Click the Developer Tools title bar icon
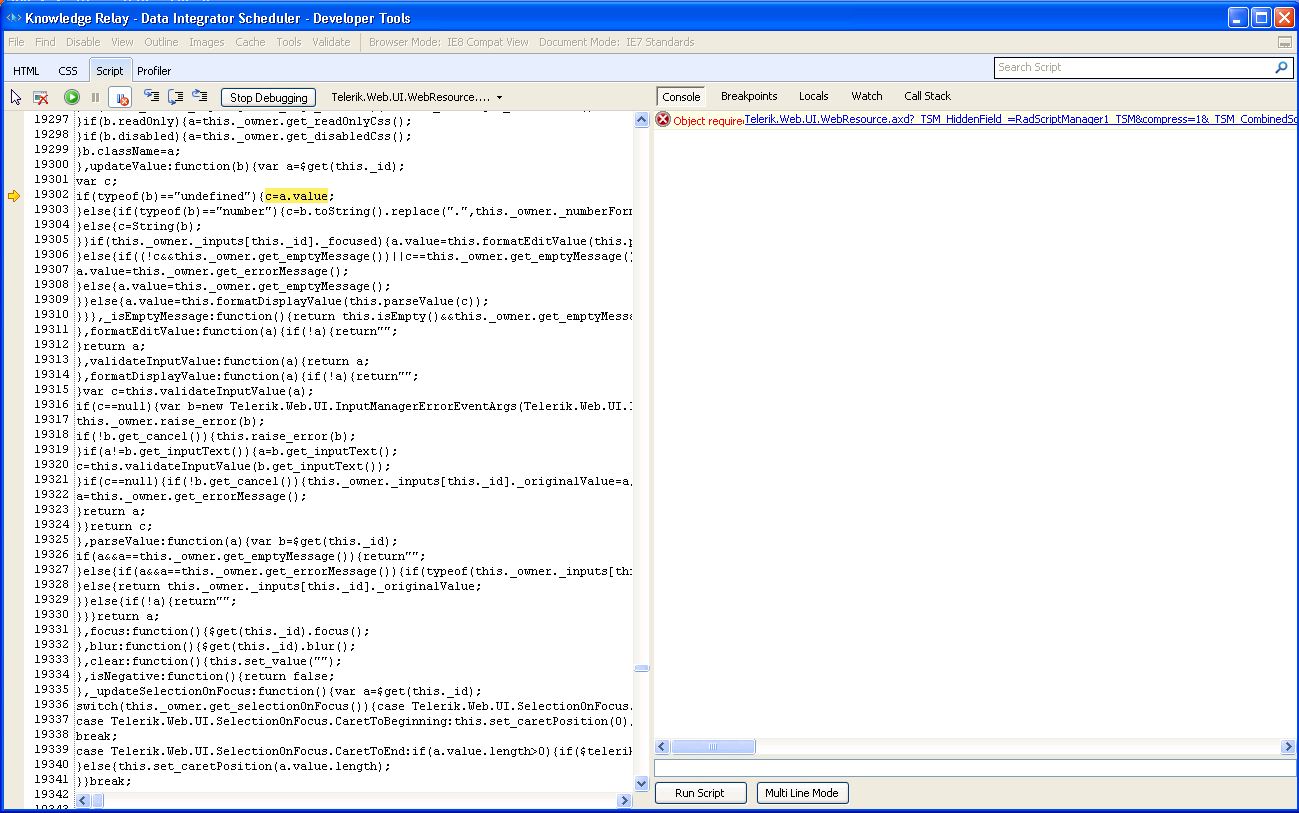This screenshot has width=1299, height=813. 13,18
